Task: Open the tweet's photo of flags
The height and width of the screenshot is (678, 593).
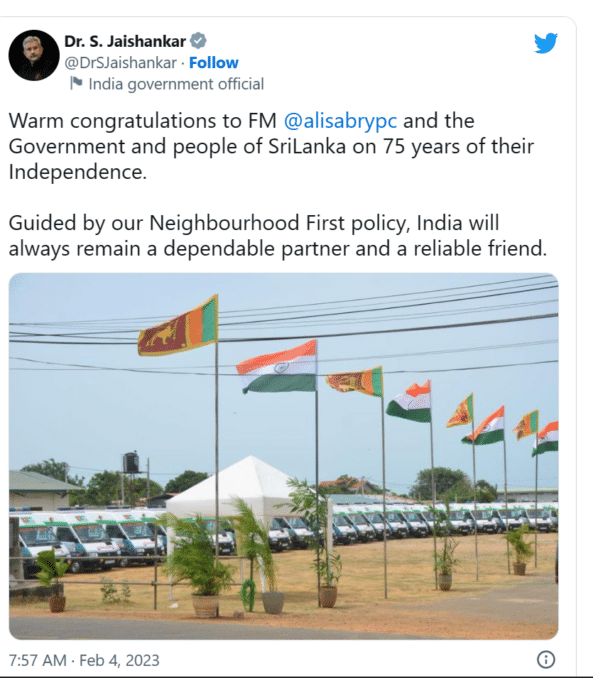Action: [x=283, y=456]
